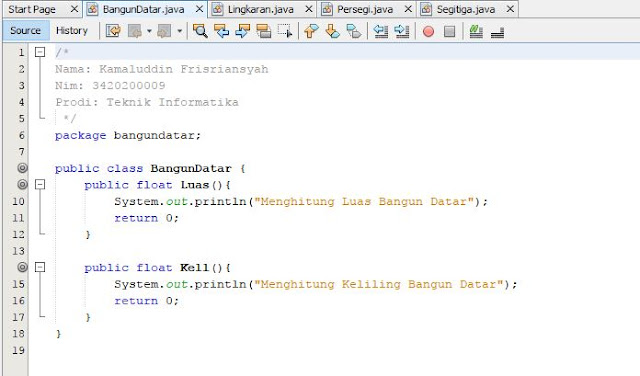Toggle bookmark on current line
640x376 pixels.
pos(354,31)
